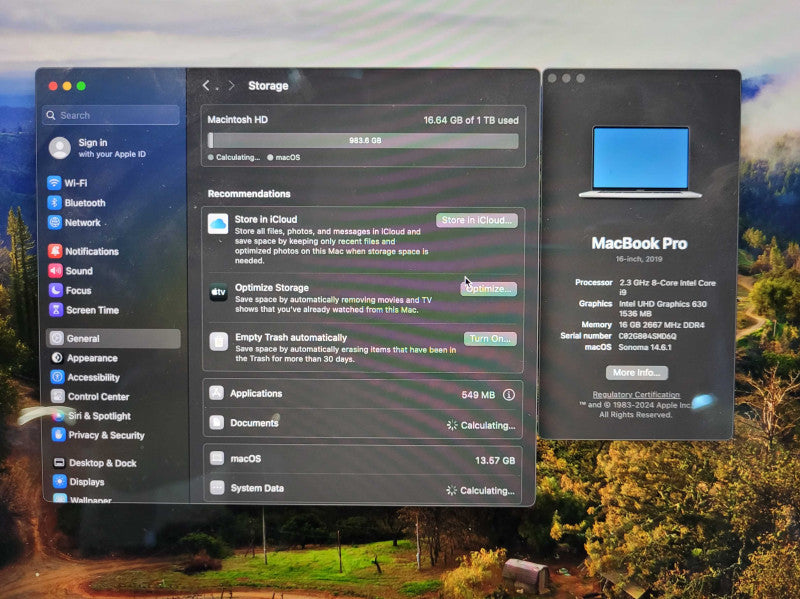Viewport: 800px width, 599px height.
Task: Click the iCloud icon in Recommendations
Action: [218, 224]
